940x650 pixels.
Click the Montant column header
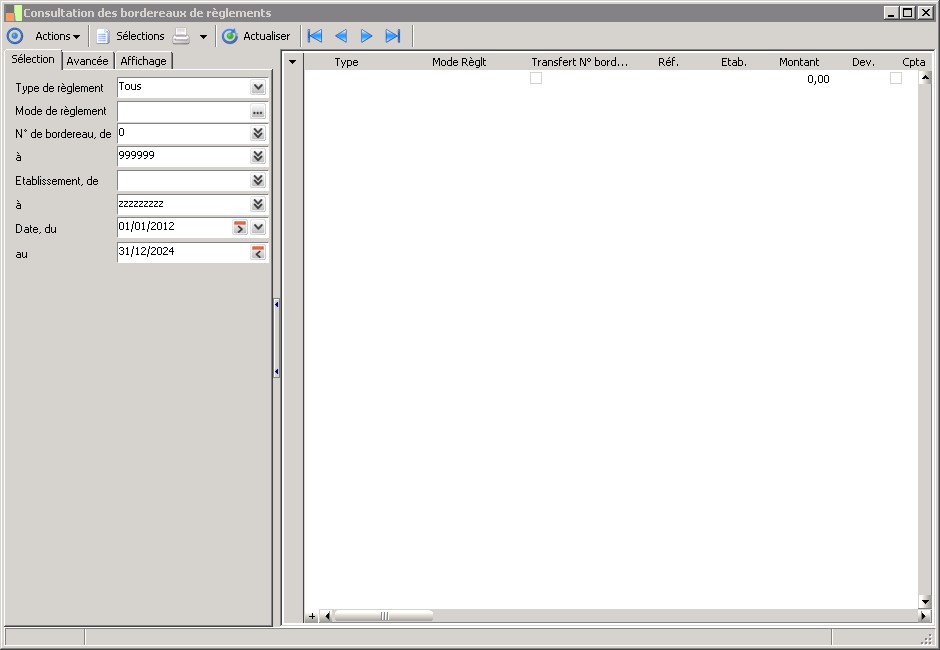[x=799, y=62]
